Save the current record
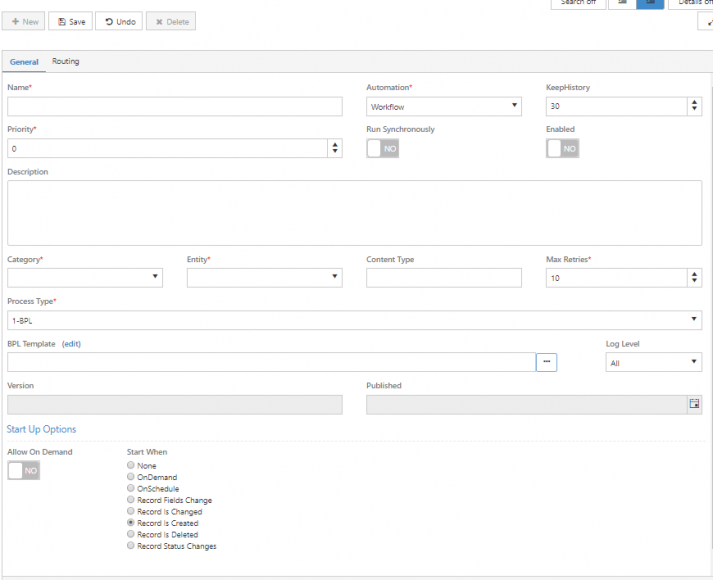The width and height of the screenshot is (713, 580). tap(70, 21)
